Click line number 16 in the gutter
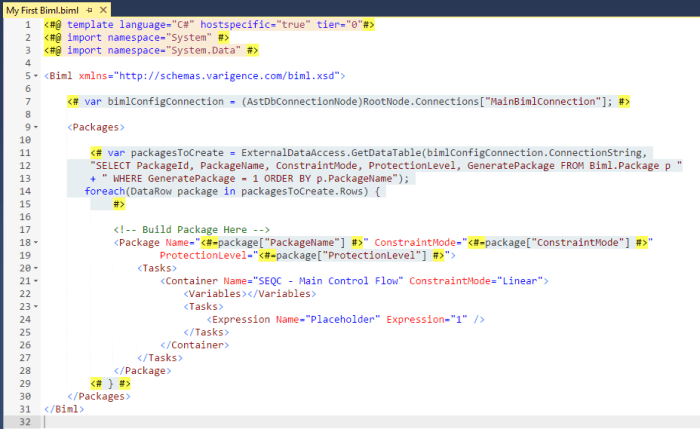 [x=25, y=217]
